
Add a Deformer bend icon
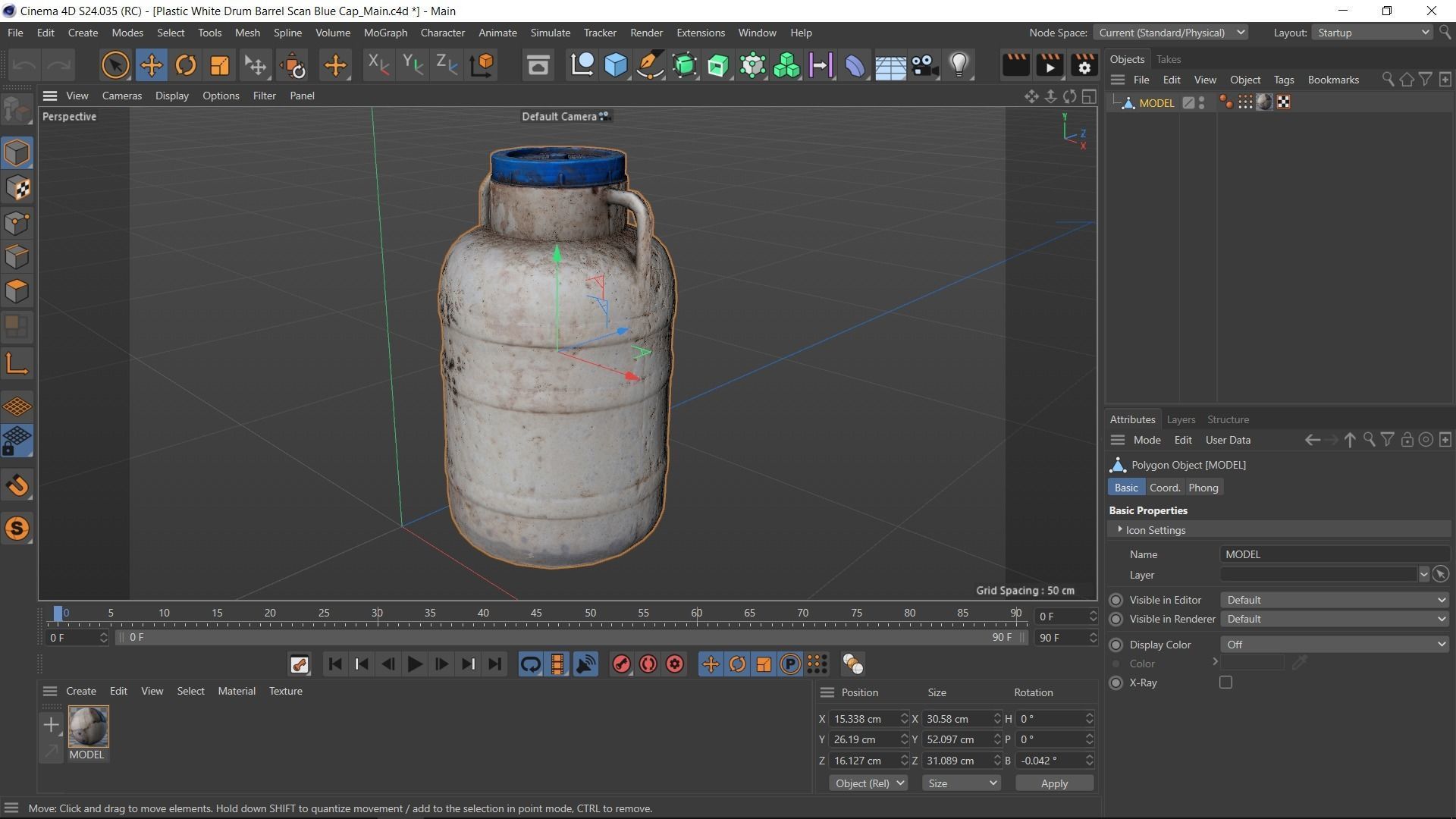(x=855, y=65)
